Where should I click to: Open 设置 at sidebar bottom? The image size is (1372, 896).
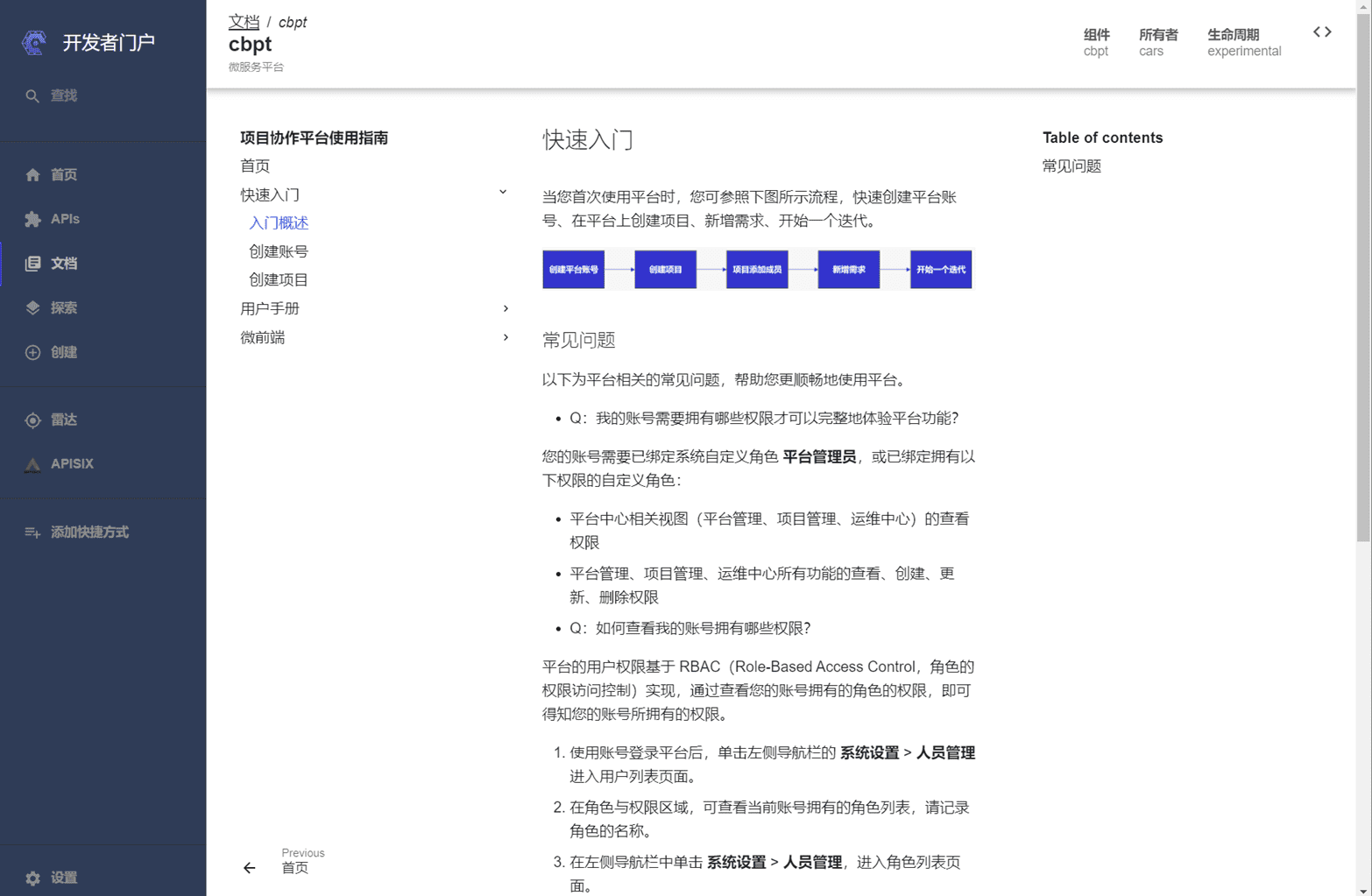103,878
